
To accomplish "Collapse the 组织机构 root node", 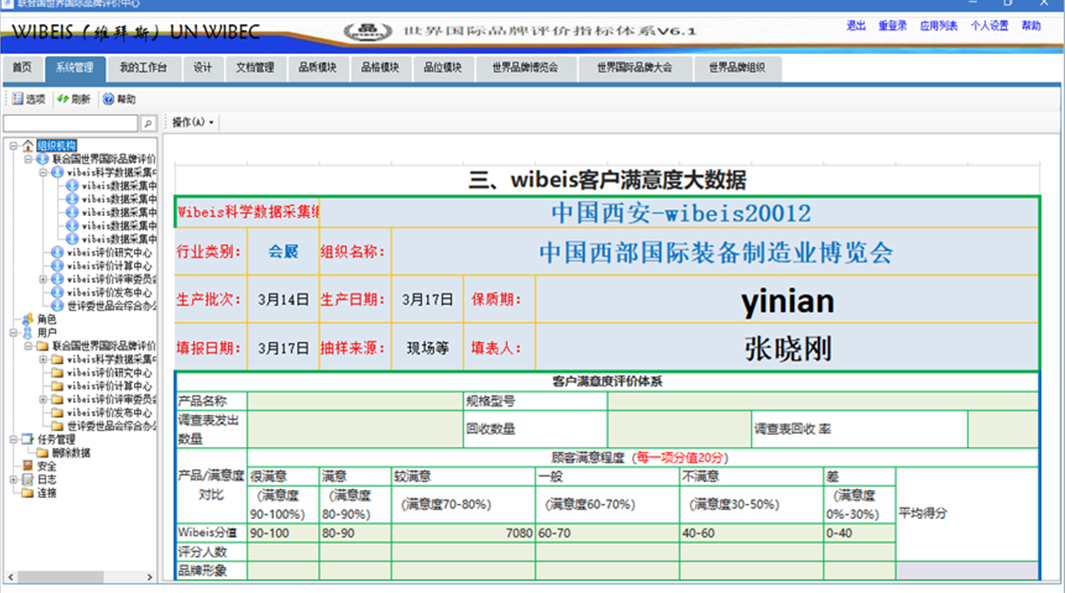I will point(13,145).
